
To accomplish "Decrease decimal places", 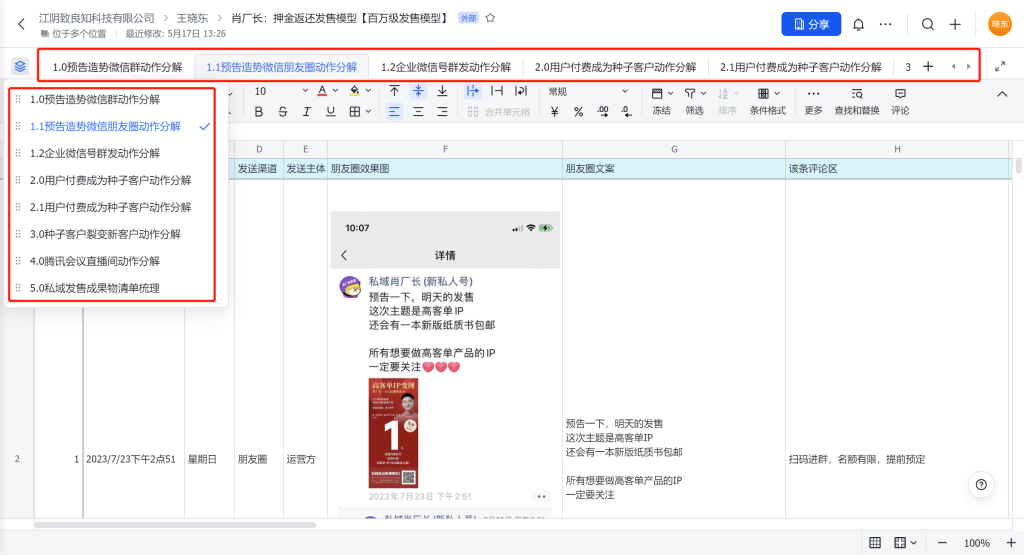I will click(x=627, y=112).
